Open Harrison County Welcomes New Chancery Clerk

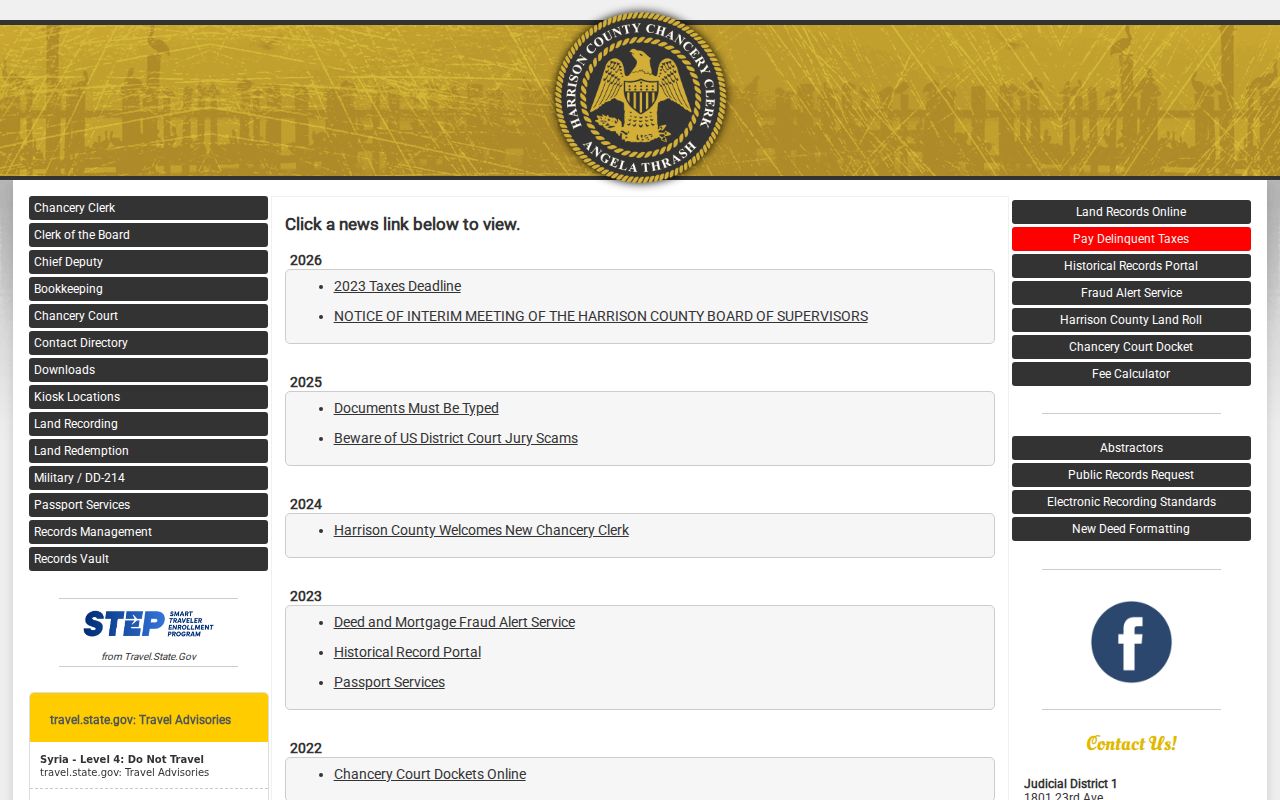pyautogui.click(x=481, y=530)
